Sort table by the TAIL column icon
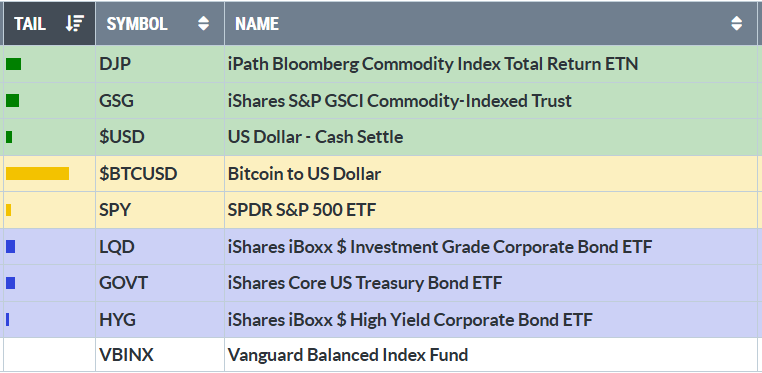Screen dimensions: 762x373 [x=75, y=23]
